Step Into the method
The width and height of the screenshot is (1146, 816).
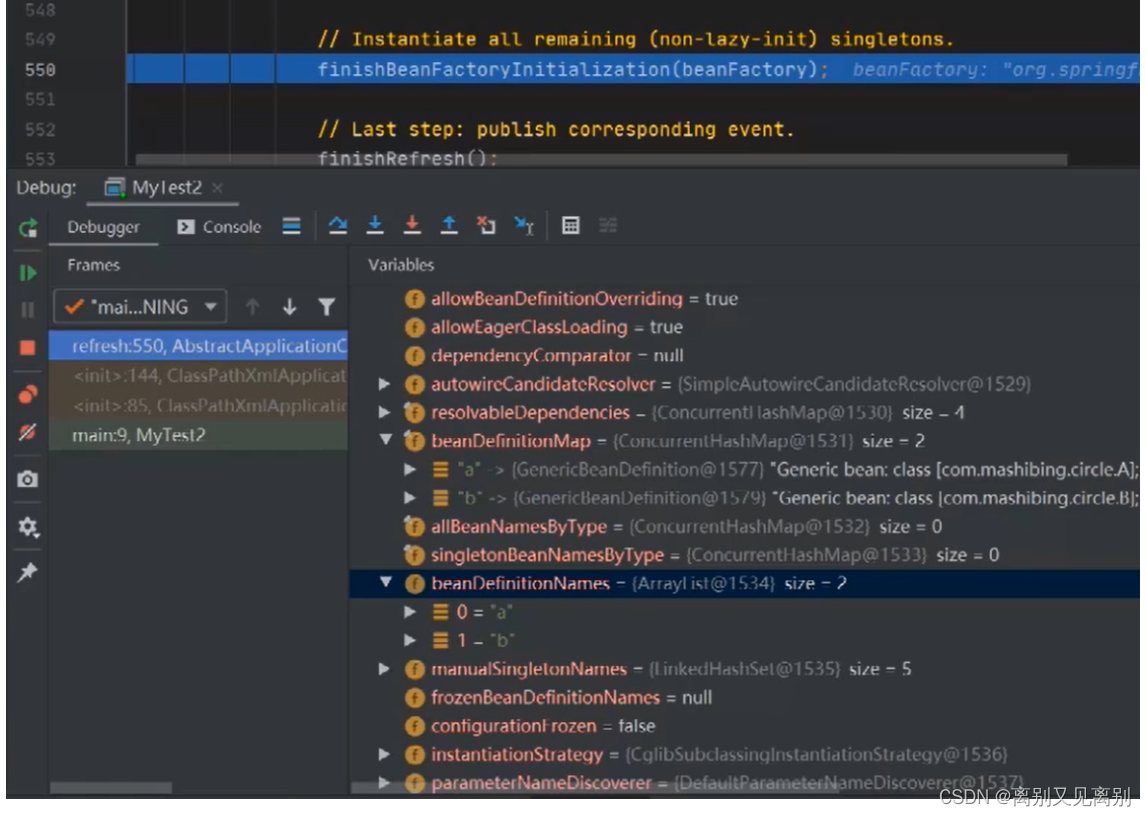[375, 226]
